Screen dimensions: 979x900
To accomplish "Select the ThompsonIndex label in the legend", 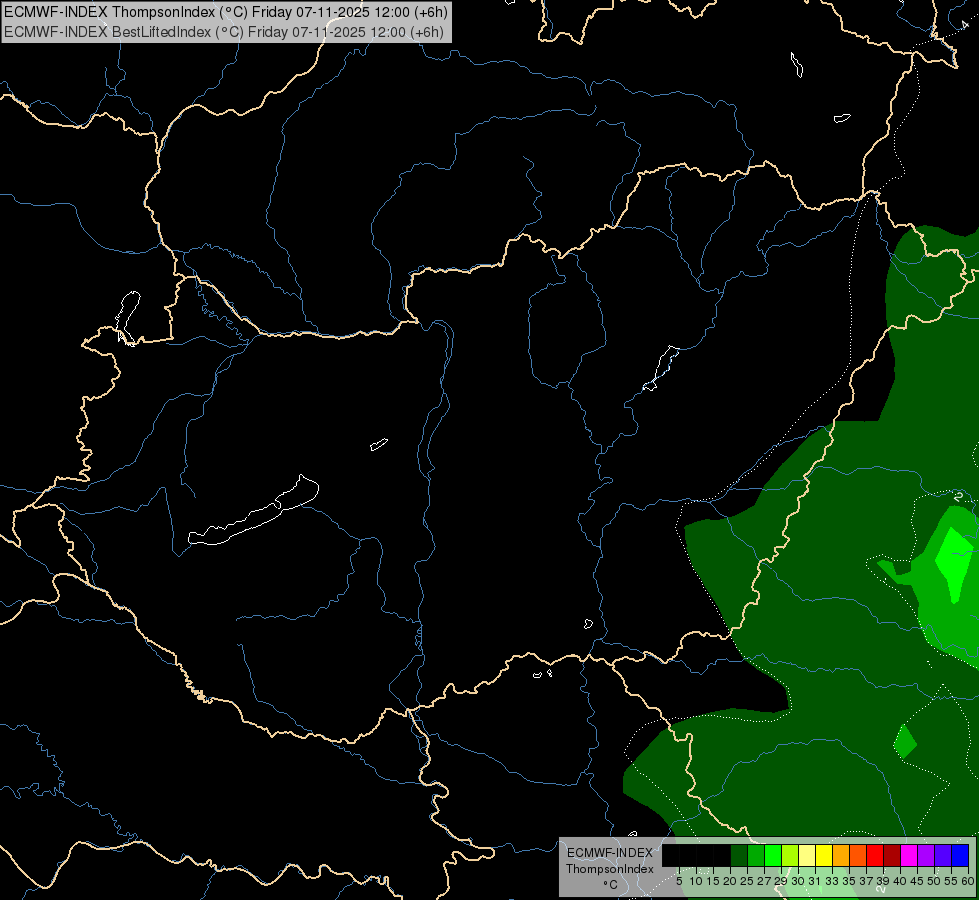I will pos(610,869).
